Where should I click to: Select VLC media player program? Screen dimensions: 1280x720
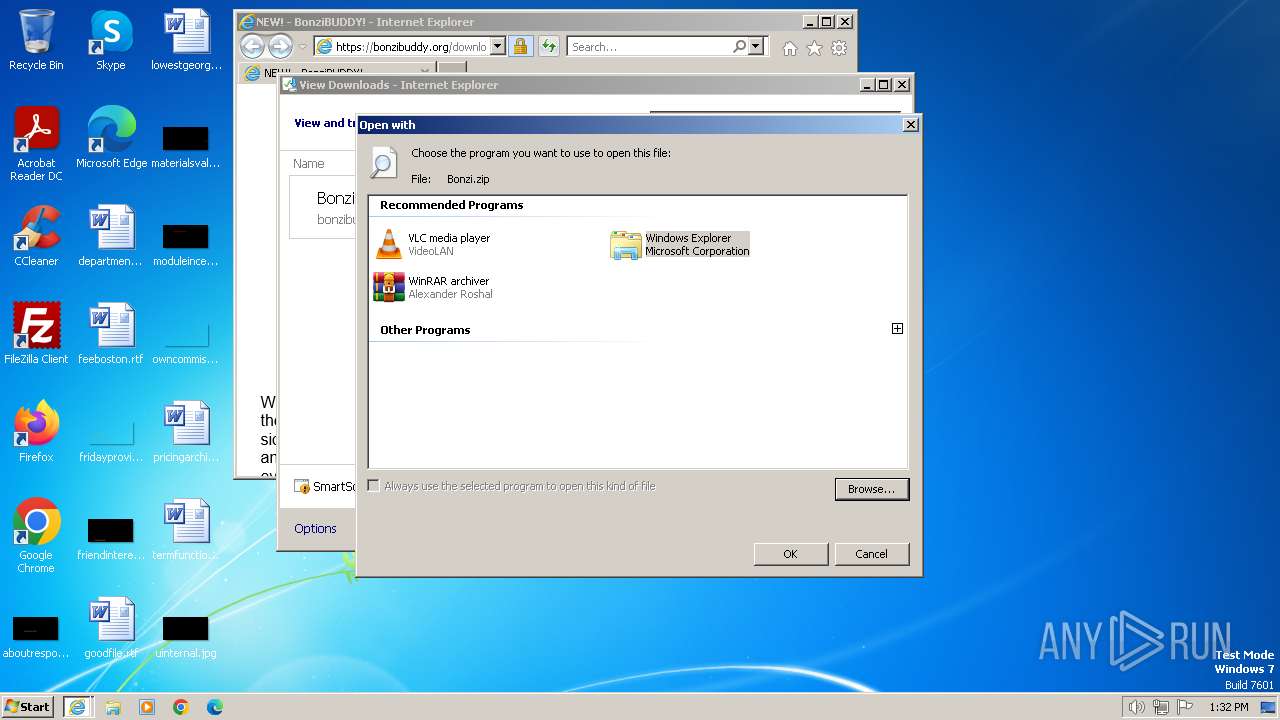[433, 245]
